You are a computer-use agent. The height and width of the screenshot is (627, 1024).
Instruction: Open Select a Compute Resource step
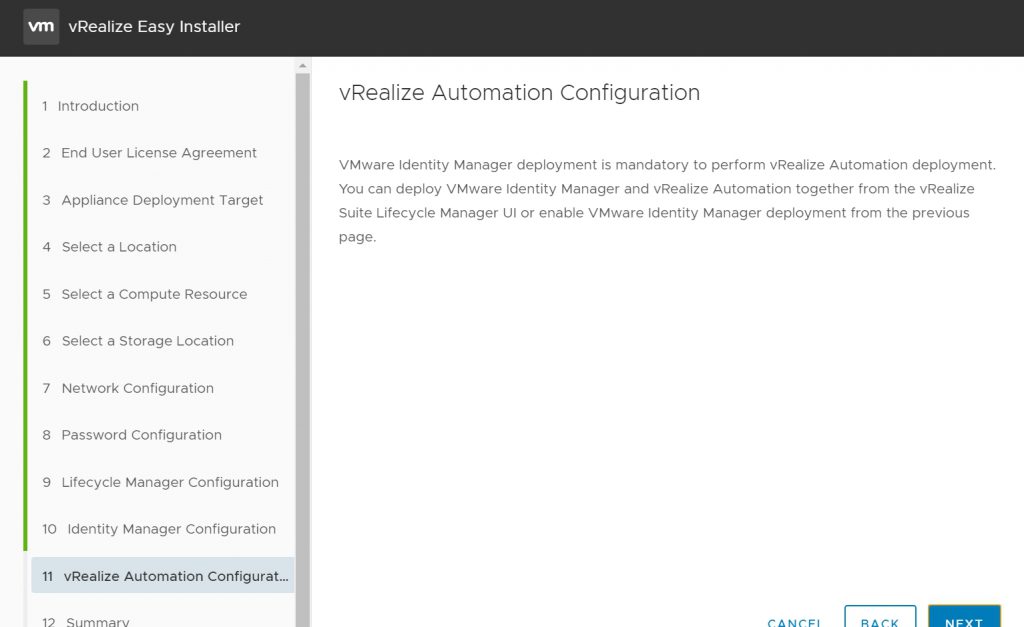[x=145, y=294]
